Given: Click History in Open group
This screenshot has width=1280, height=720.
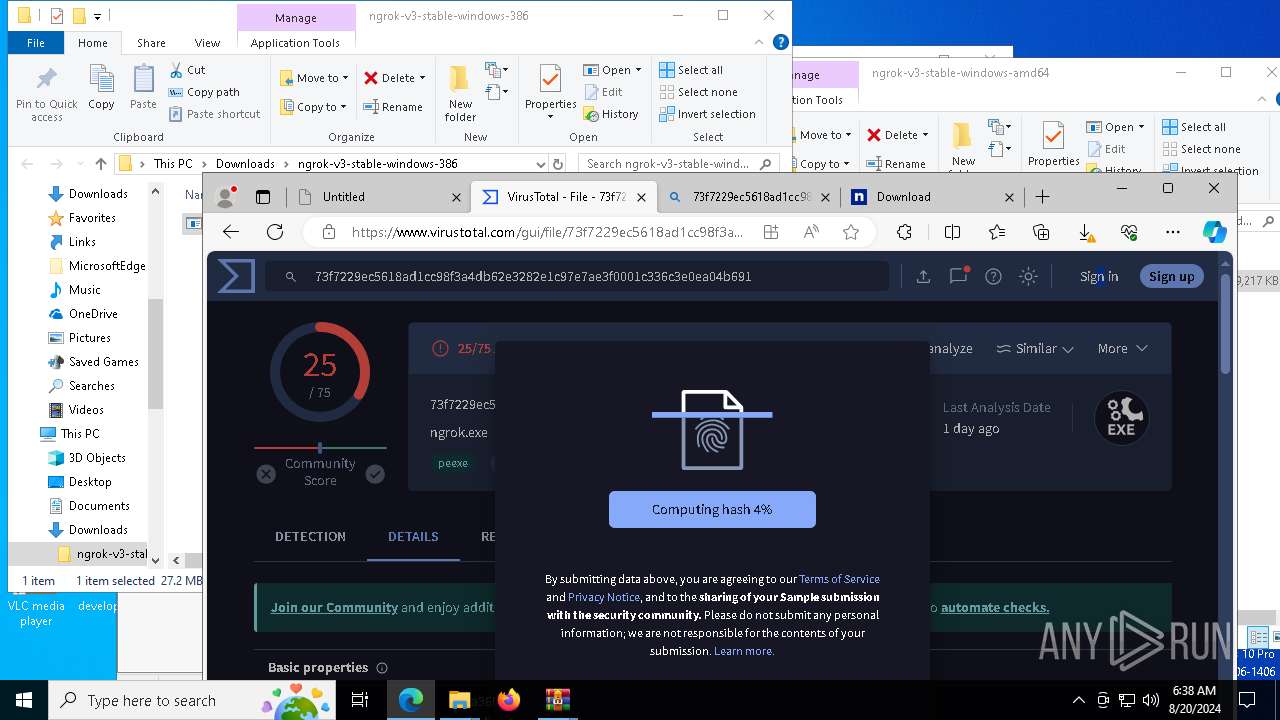Looking at the screenshot, I should click(x=611, y=114).
